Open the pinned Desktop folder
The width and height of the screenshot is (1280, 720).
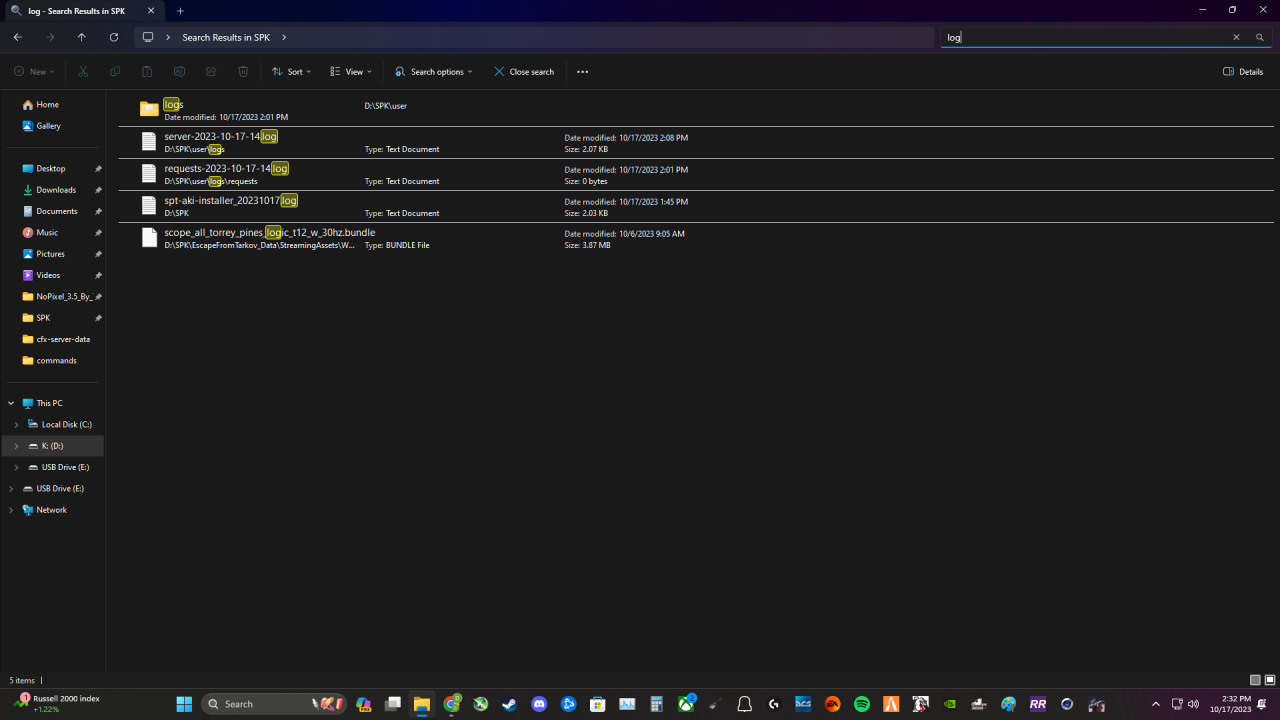(50, 168)
